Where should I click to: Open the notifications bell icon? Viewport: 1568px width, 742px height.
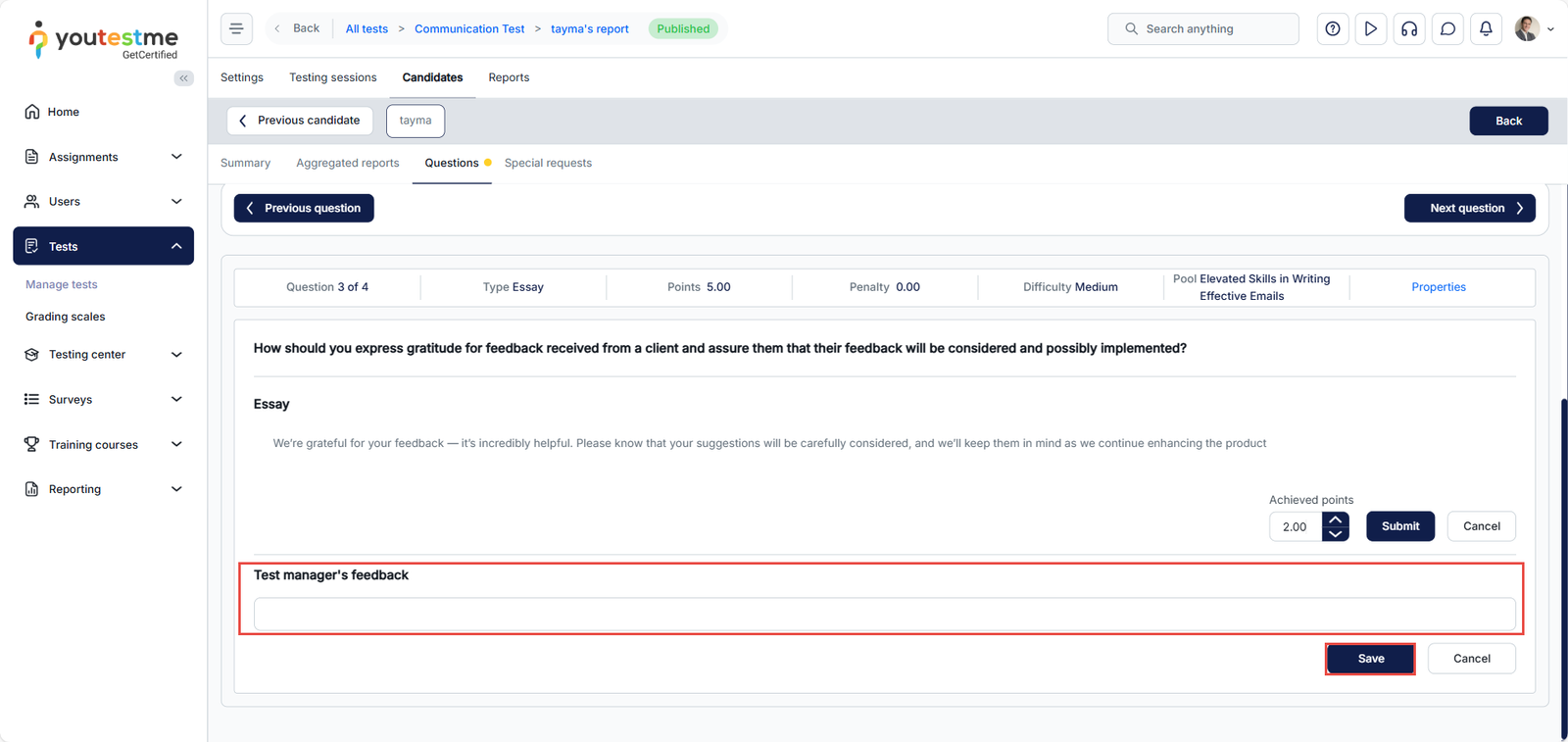(x=1486, y=29)
